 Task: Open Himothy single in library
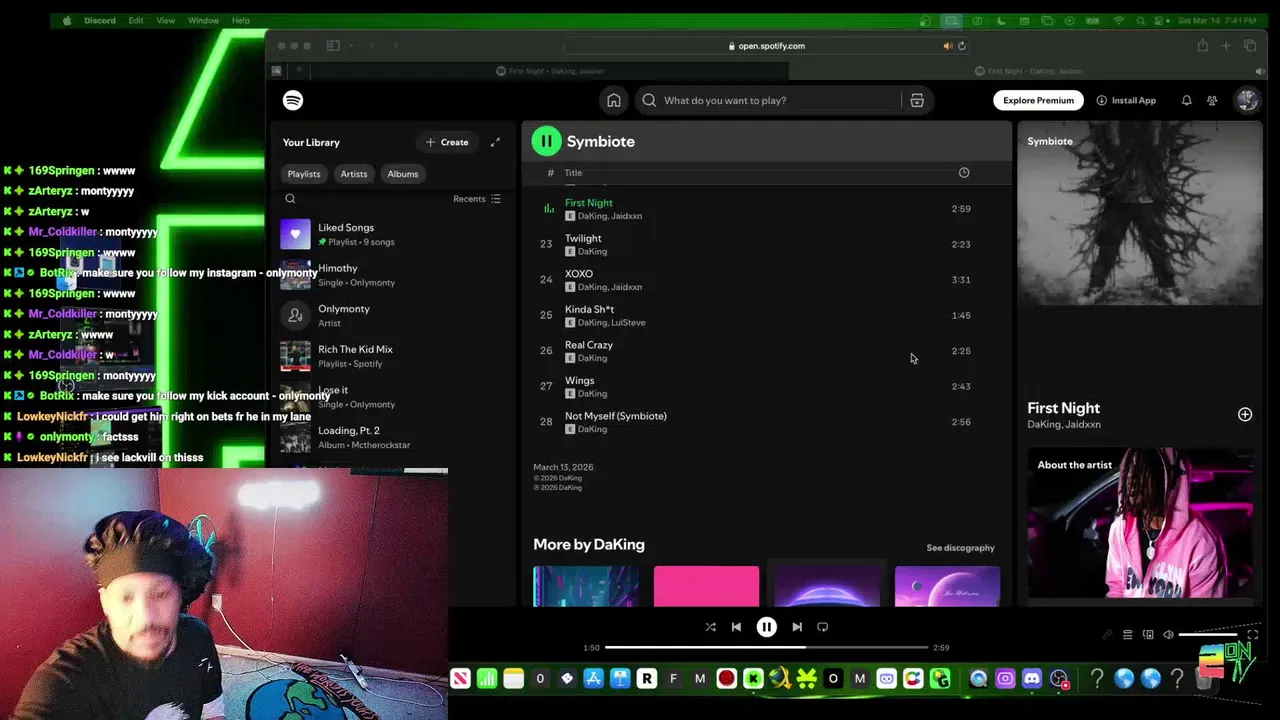click(392, 275)
